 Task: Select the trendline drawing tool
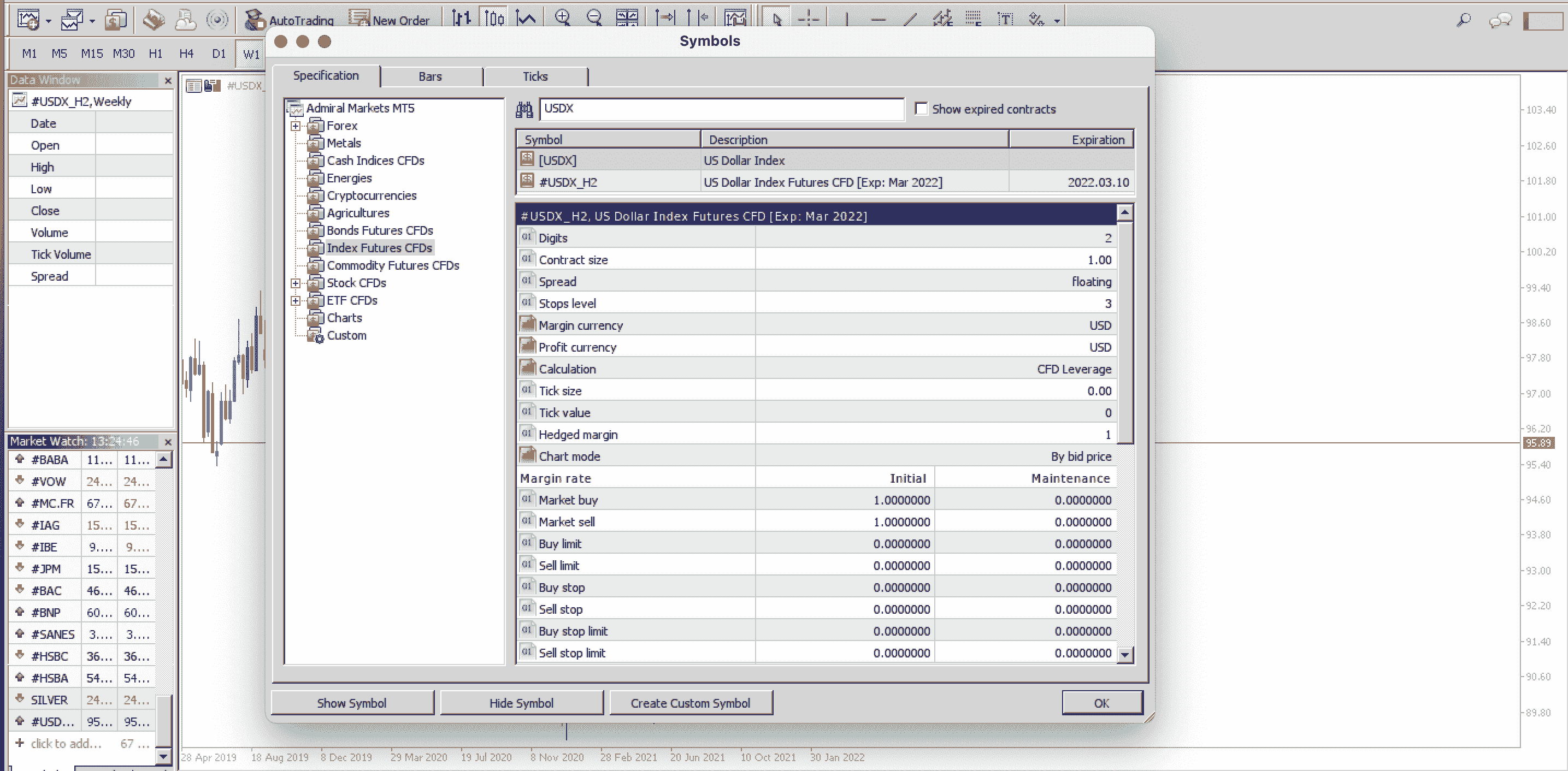pyautogui.click(x=910, y=19)
